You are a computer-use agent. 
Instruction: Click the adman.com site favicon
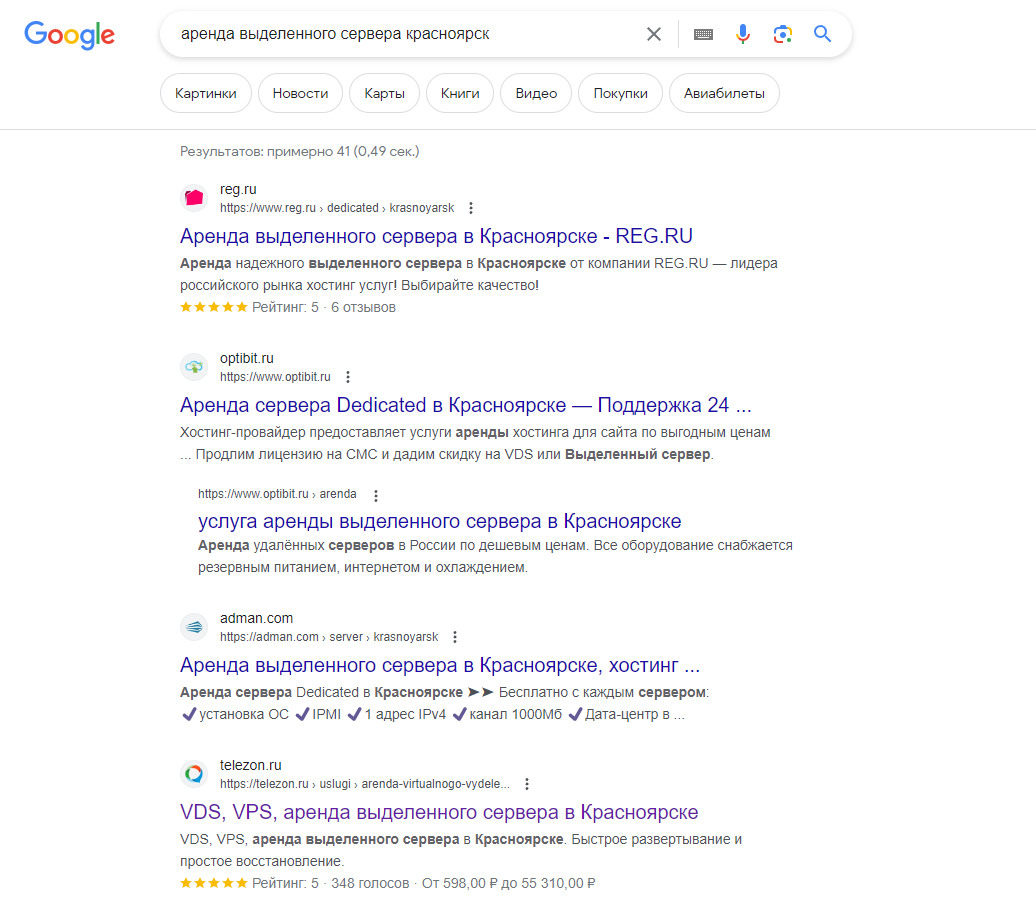click(194, 627)
